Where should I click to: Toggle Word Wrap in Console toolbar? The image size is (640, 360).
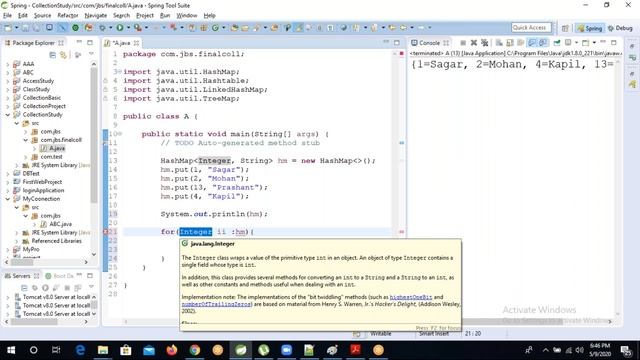[521, 42]
